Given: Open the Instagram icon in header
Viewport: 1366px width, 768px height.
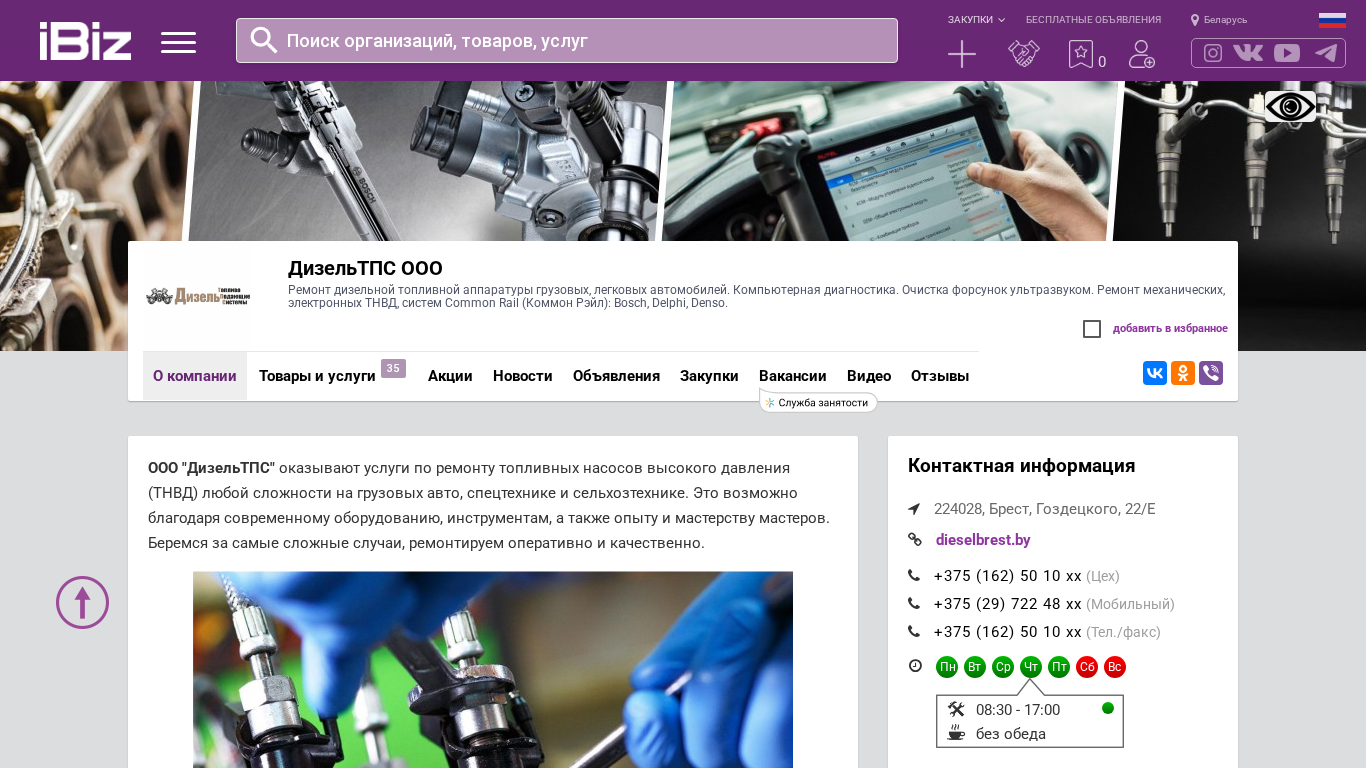Looking at the screenshot, I should tap(1213, 53).
